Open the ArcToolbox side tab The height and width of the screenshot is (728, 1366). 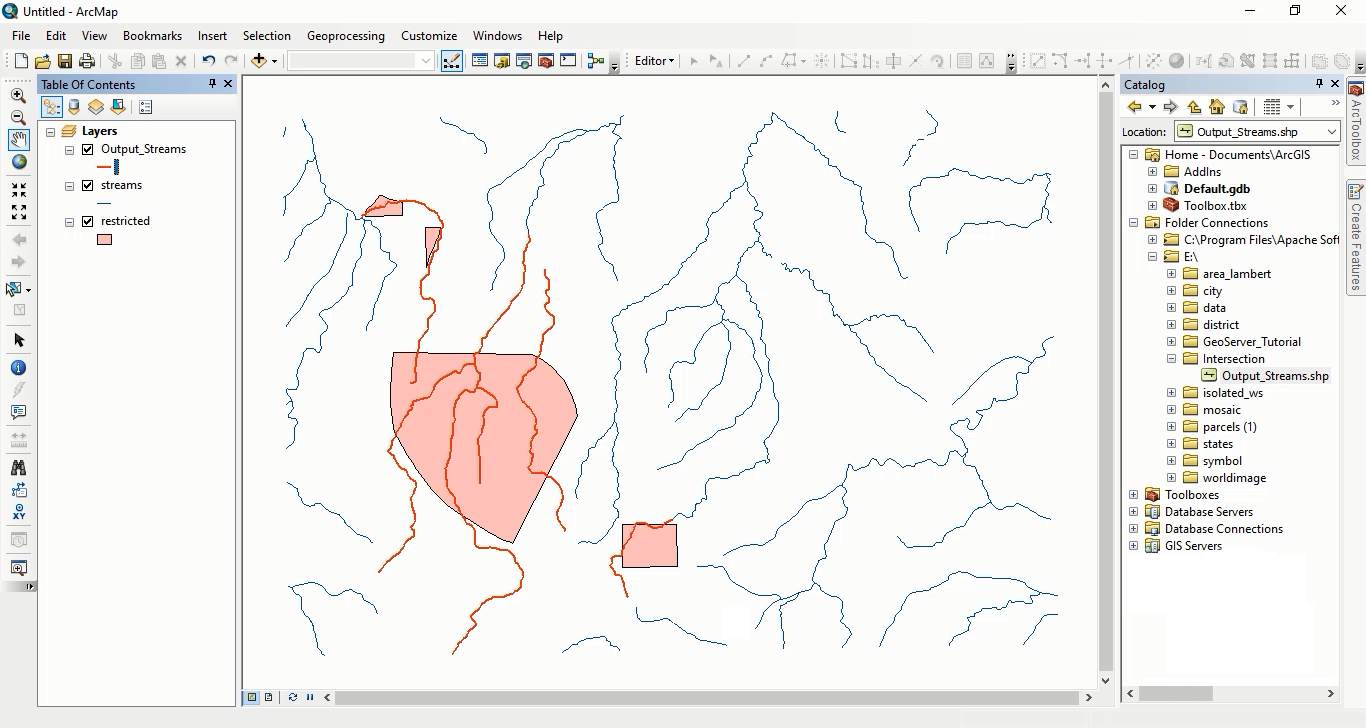pos(1356,122)
